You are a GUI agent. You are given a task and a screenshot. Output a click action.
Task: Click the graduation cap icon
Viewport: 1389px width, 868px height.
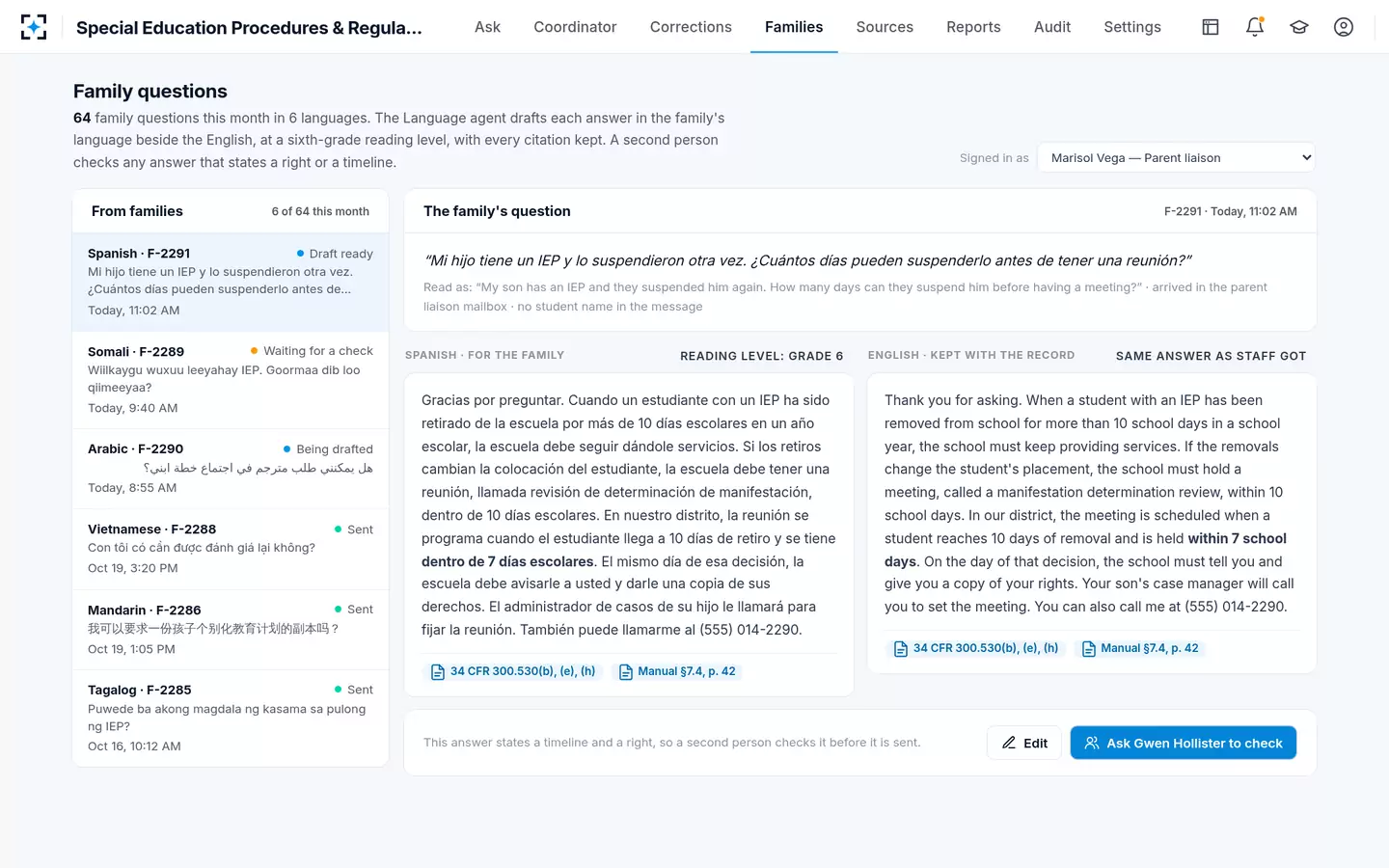(x=1299, y=27)
